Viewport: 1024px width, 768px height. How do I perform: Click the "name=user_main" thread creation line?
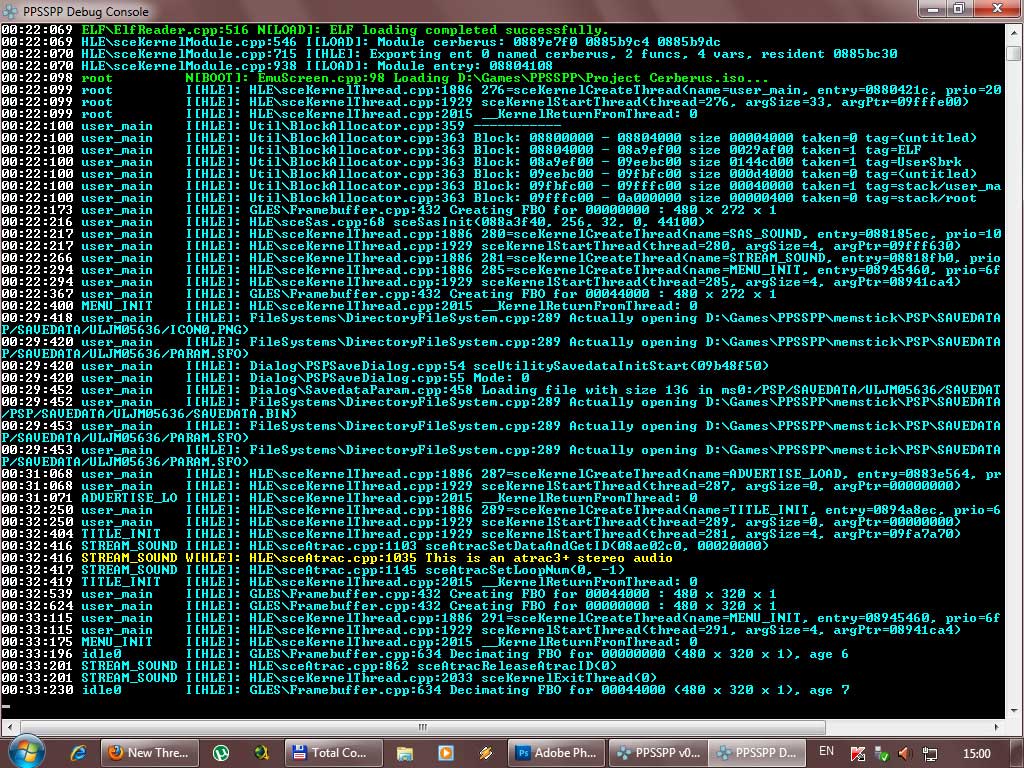coord(501,90)
